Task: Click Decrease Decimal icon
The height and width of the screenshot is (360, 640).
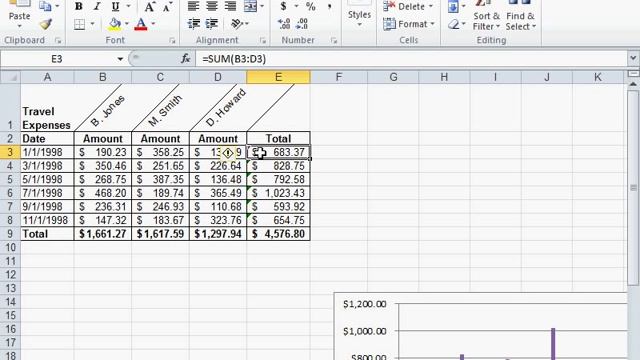Action: 302,24
